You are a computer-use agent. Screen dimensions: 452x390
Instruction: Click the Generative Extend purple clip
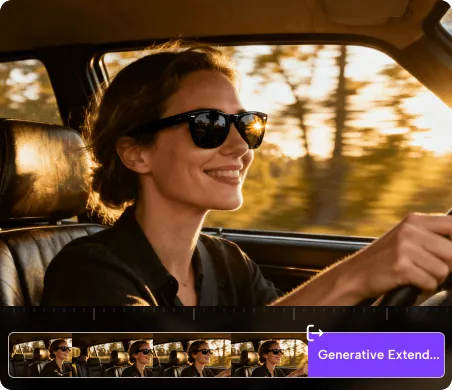376,355
